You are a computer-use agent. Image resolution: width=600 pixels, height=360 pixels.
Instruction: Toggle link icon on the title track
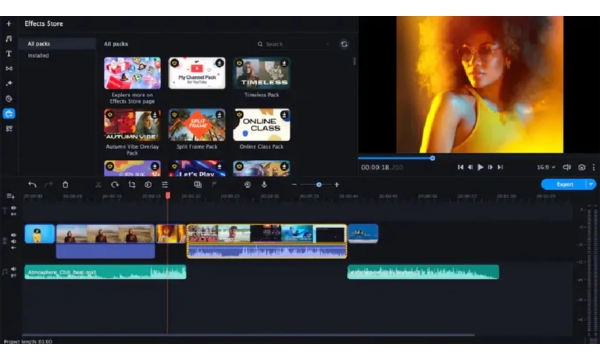[13, 214]
